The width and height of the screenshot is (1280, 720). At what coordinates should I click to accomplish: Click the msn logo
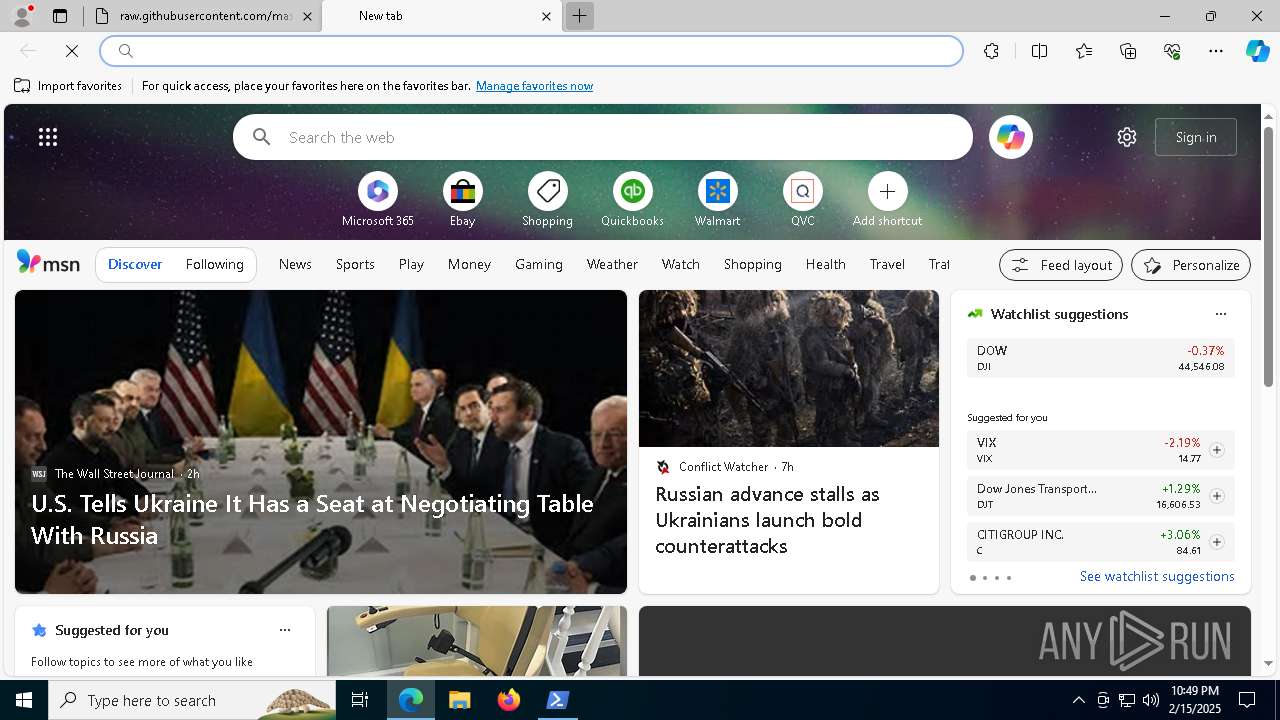coord(48,263)
